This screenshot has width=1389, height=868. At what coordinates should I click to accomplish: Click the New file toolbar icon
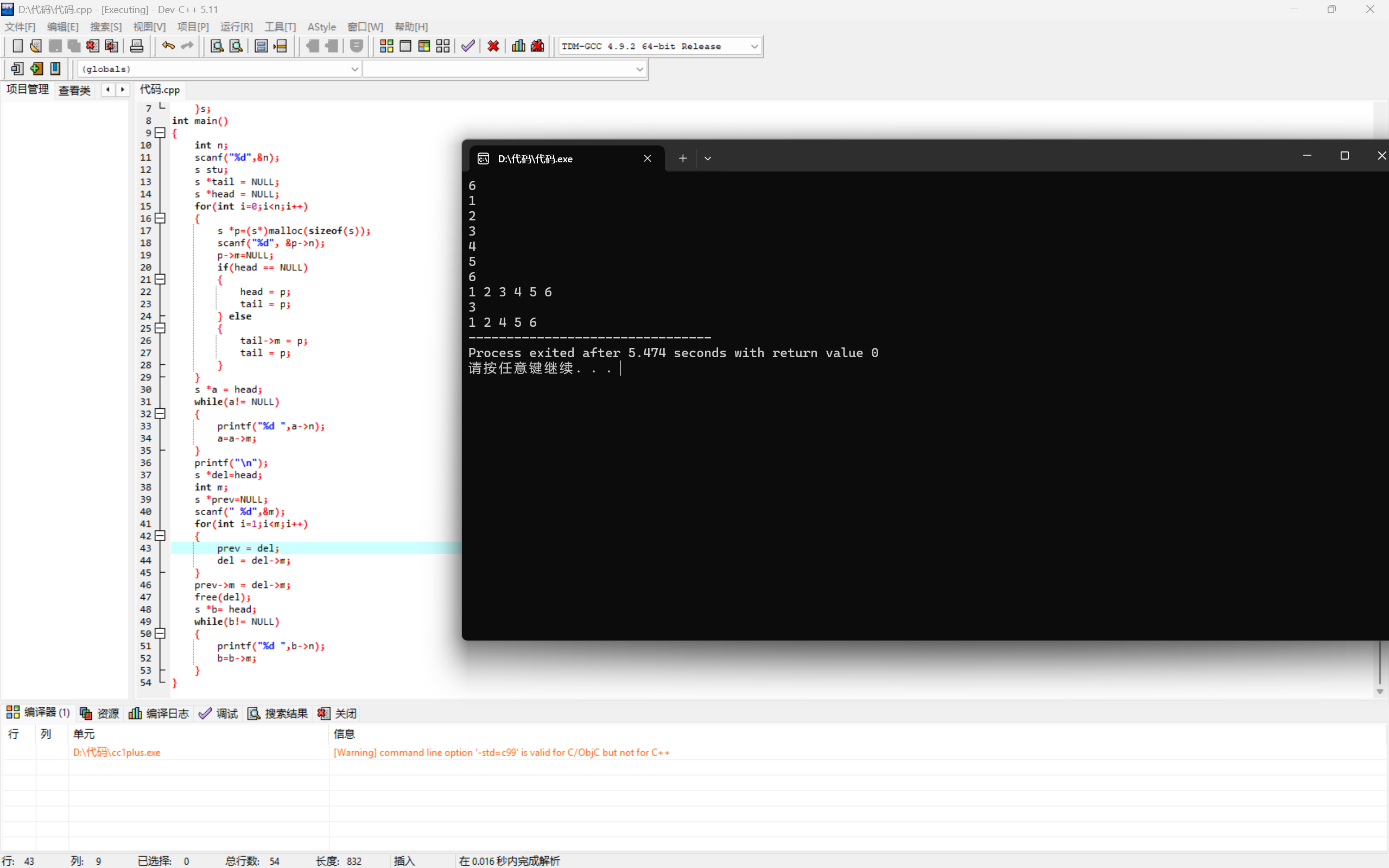[x=17, y=46]
